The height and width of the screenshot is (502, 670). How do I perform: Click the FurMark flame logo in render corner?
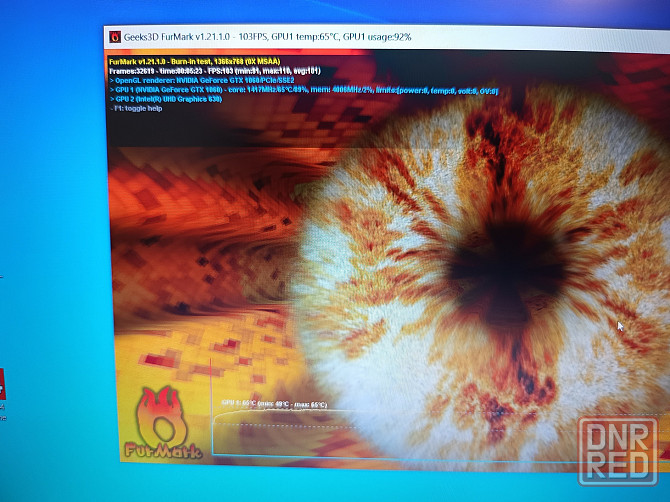[x=163, y=423]
